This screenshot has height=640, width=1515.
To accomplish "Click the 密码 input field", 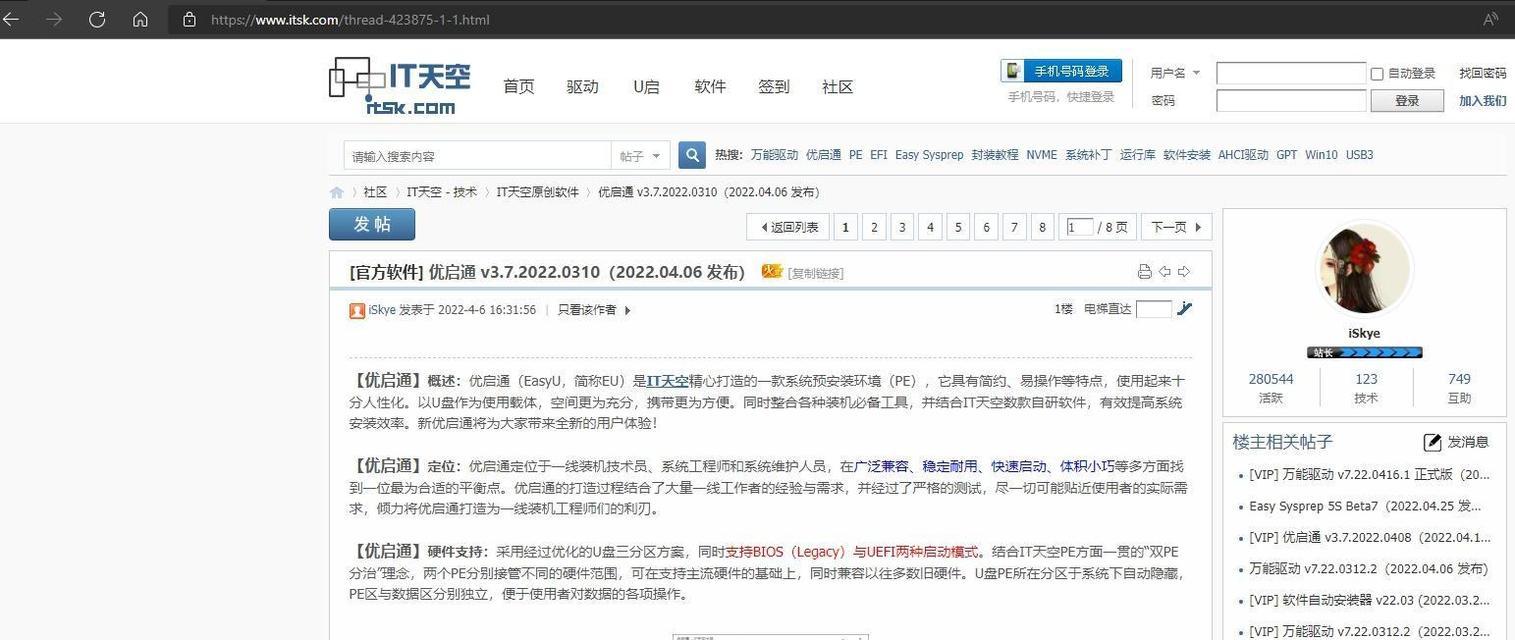I will coord(1291,101).
